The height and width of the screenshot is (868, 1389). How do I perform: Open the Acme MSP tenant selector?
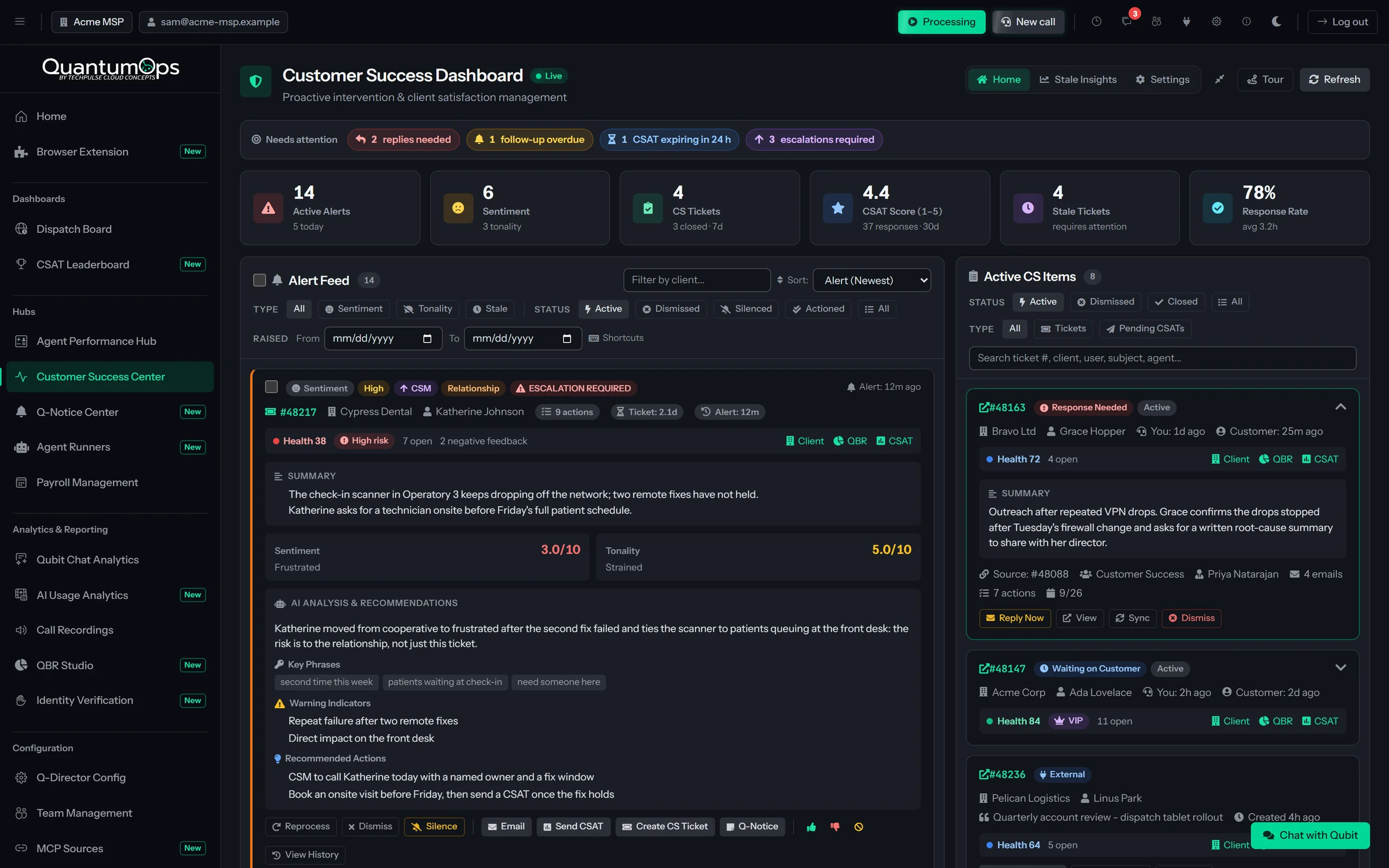tap(91, 21)
